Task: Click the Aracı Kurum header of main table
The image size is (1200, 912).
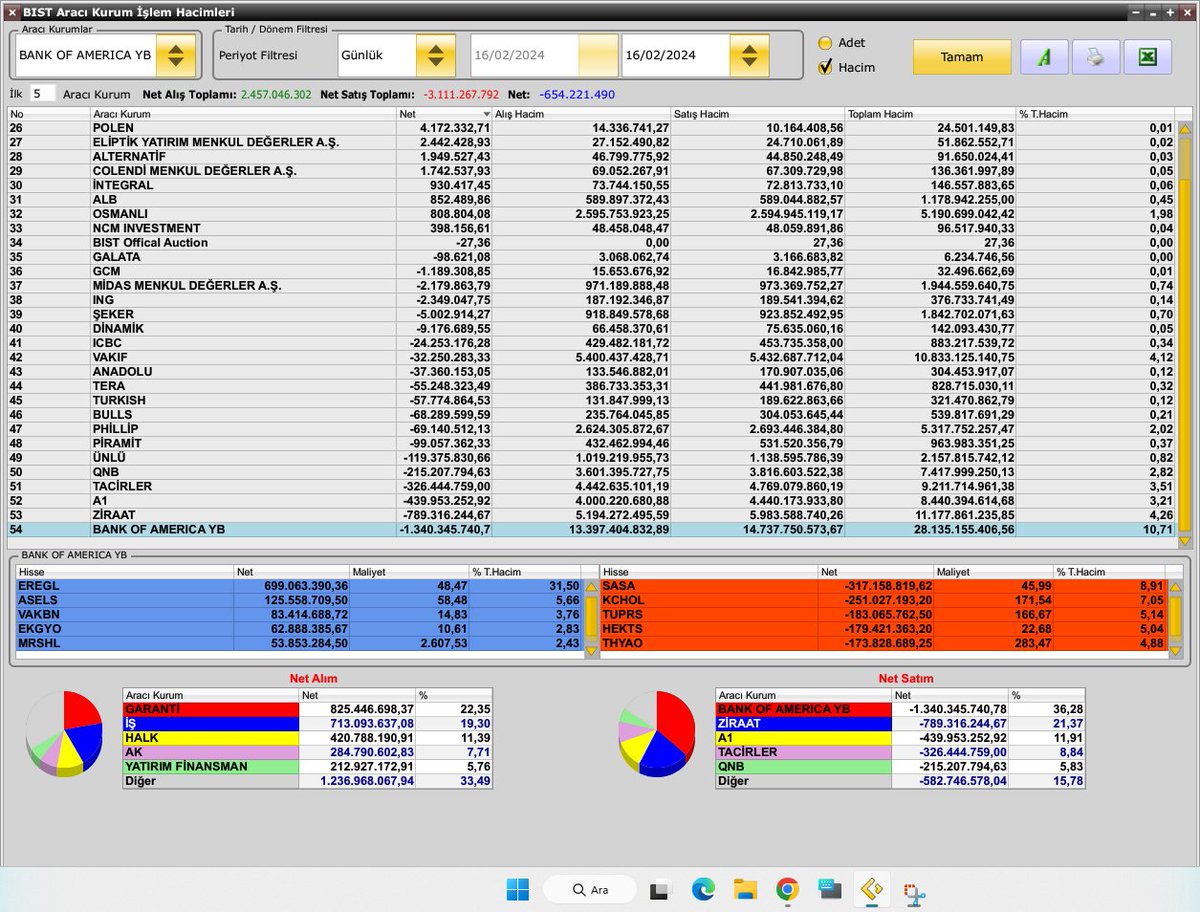Action: coord(243,114)
